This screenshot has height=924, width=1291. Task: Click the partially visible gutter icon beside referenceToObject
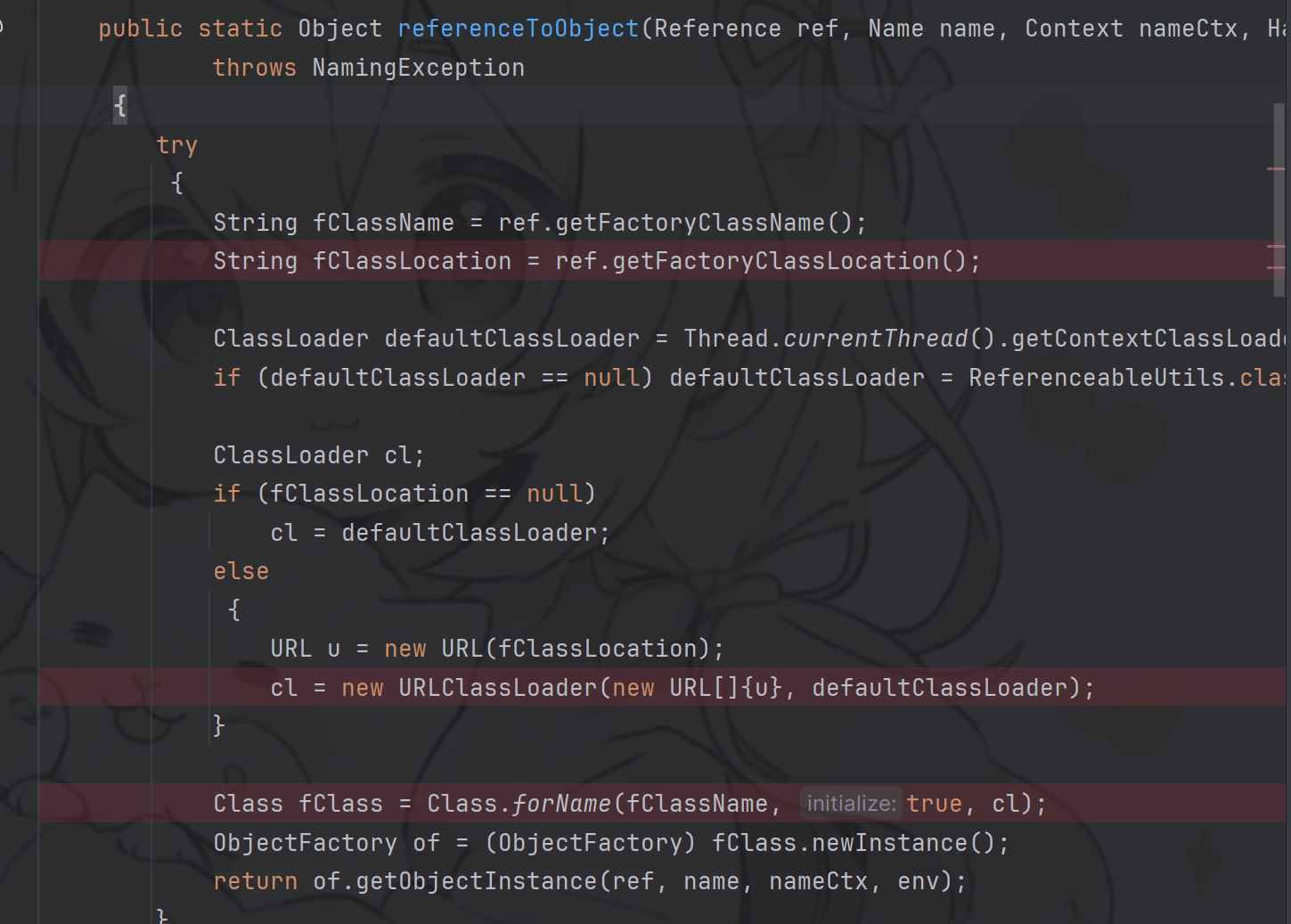point(2,27)
